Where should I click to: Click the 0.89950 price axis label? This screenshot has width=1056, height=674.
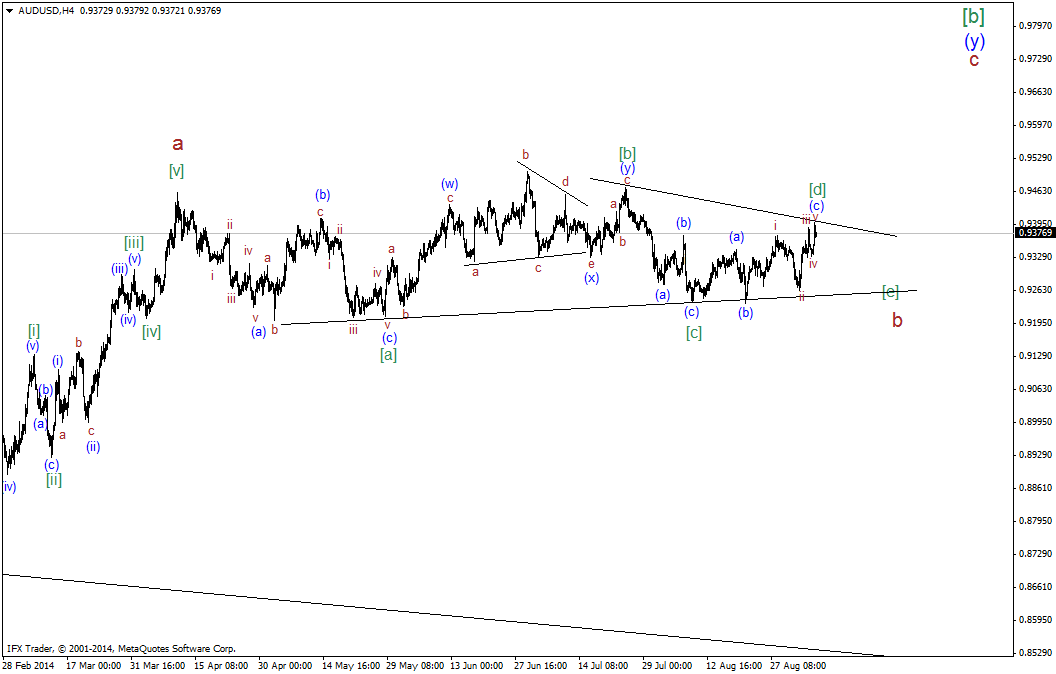[x=1035, y=422]
